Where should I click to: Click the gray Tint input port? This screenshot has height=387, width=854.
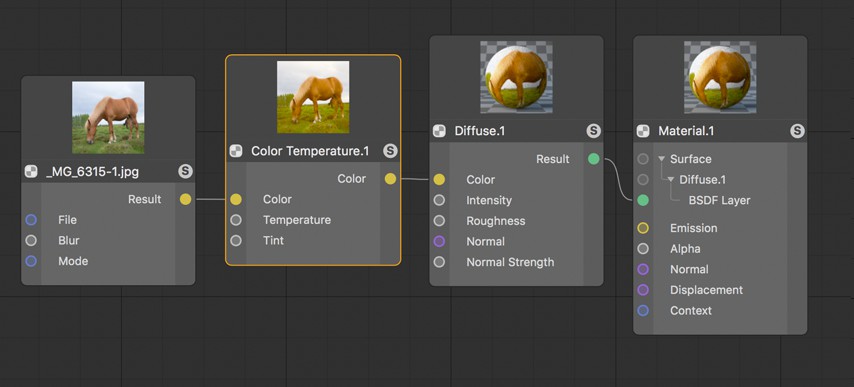point(236,241)
